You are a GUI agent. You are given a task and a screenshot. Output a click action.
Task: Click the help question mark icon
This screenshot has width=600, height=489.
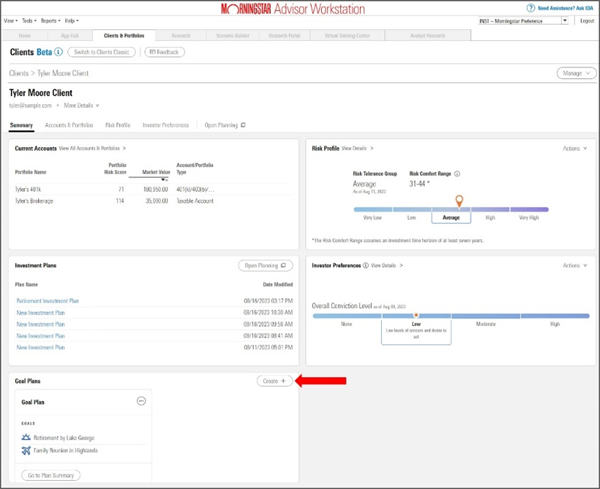pos(531,8)
